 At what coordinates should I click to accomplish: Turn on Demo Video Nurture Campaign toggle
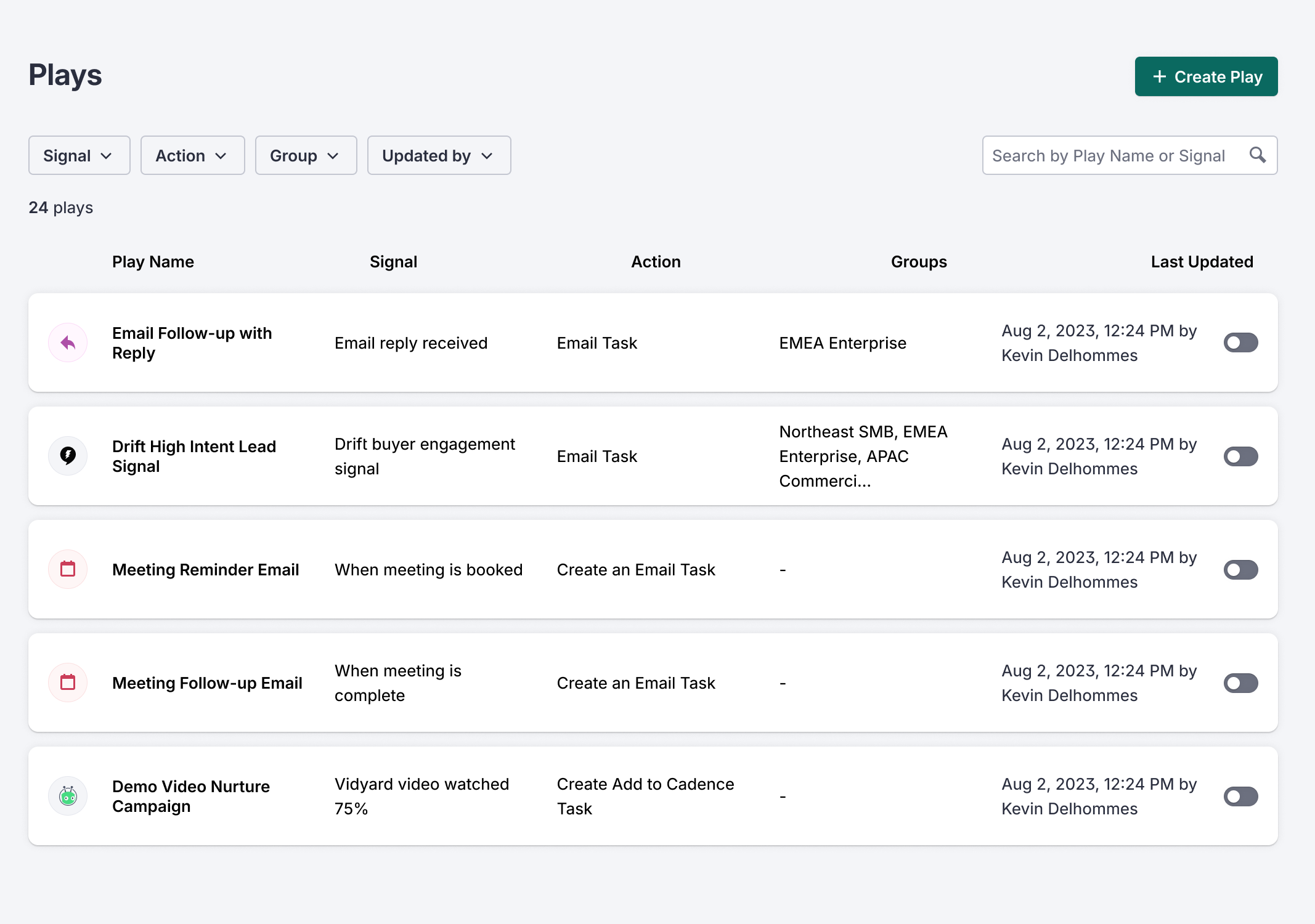coord(1240,796)
